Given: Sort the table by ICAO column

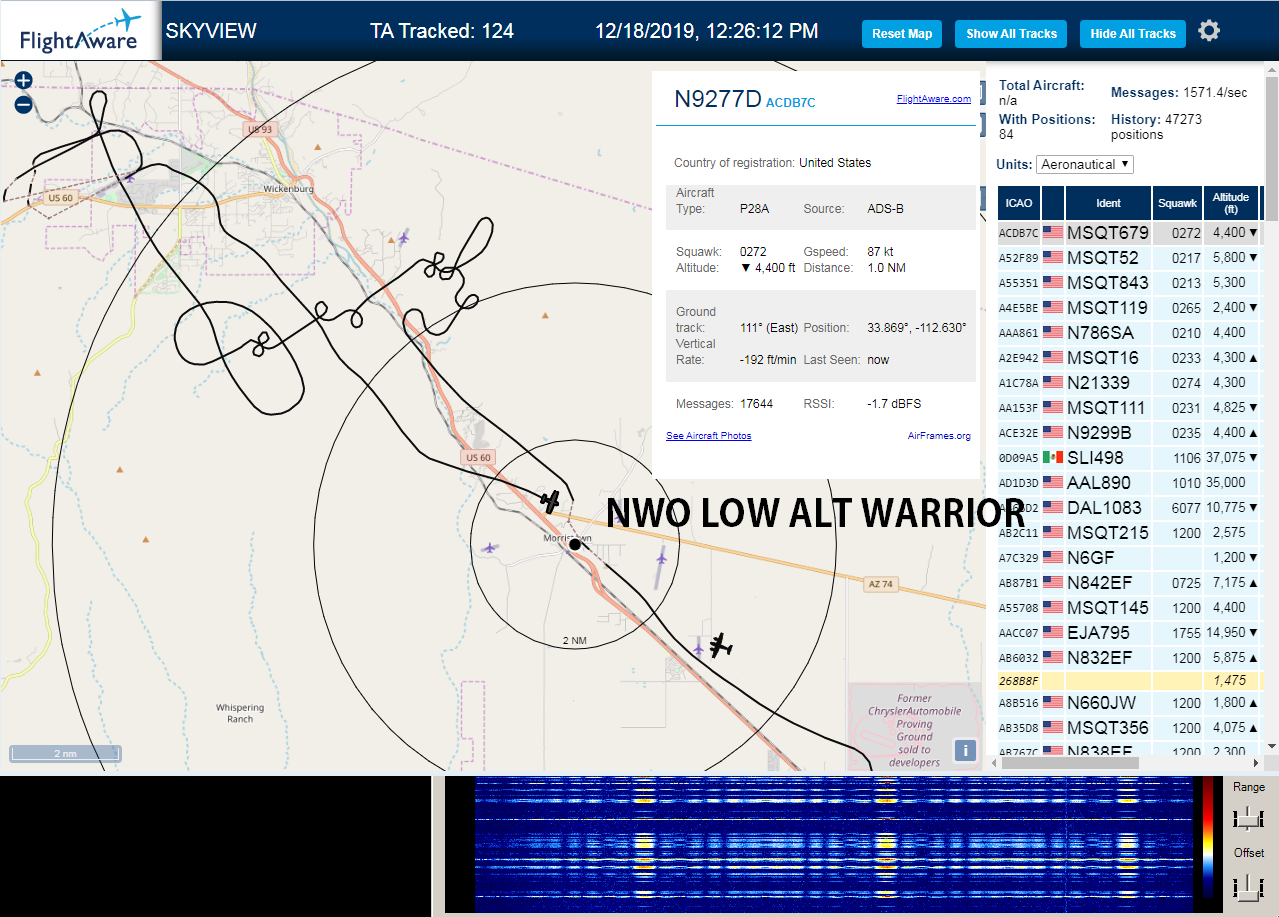Looking at the screenshot, I should pos(1019,203).
